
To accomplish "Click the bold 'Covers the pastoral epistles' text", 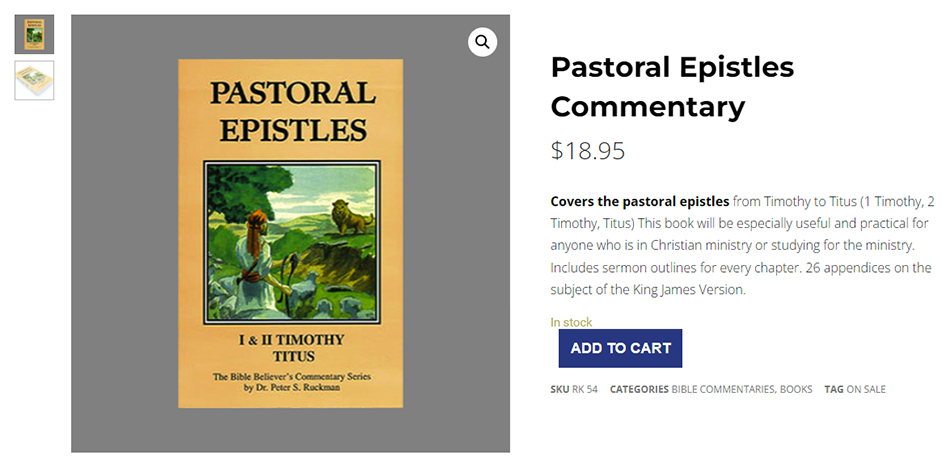I will coord(639,201).
